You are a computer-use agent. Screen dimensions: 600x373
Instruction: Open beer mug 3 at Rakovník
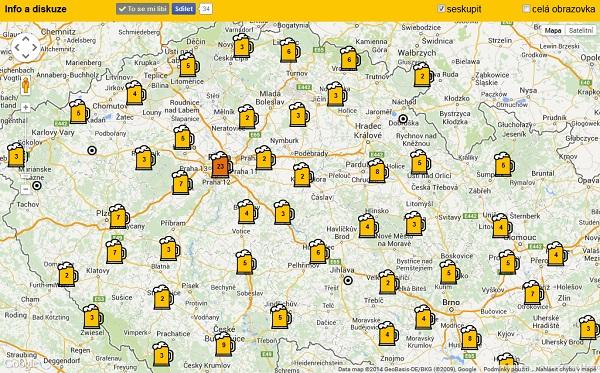(145, 158)
